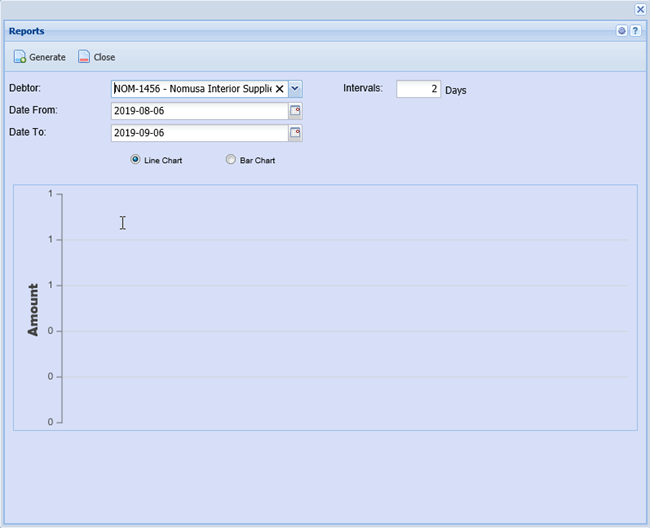Click the Amount axis label
The image size is (650, 528).
[33, 310]
